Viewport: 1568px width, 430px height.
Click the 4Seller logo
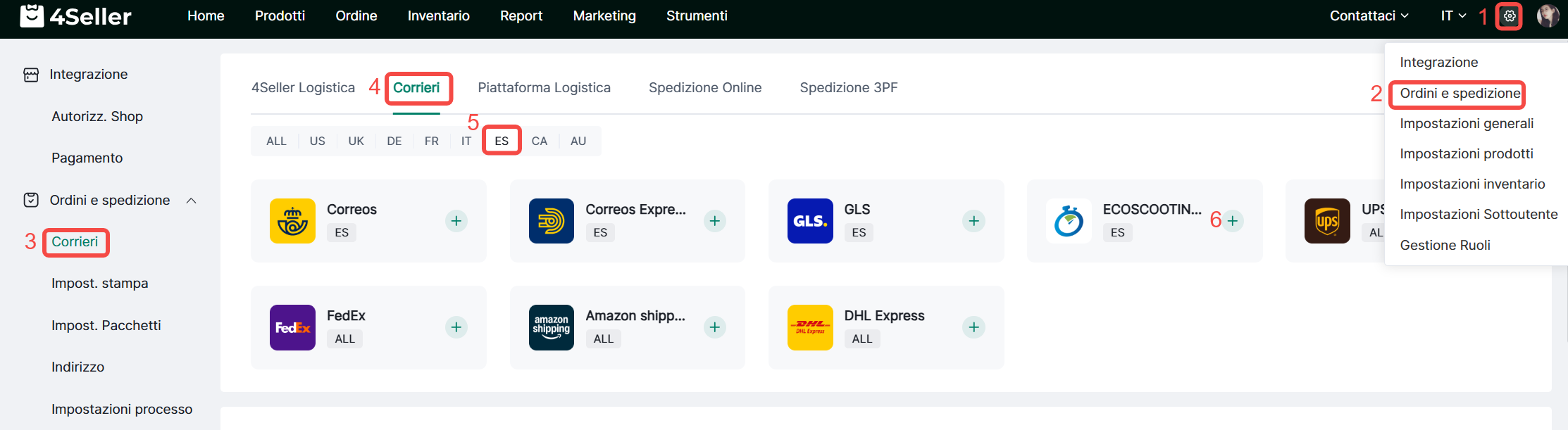point(76,16)
